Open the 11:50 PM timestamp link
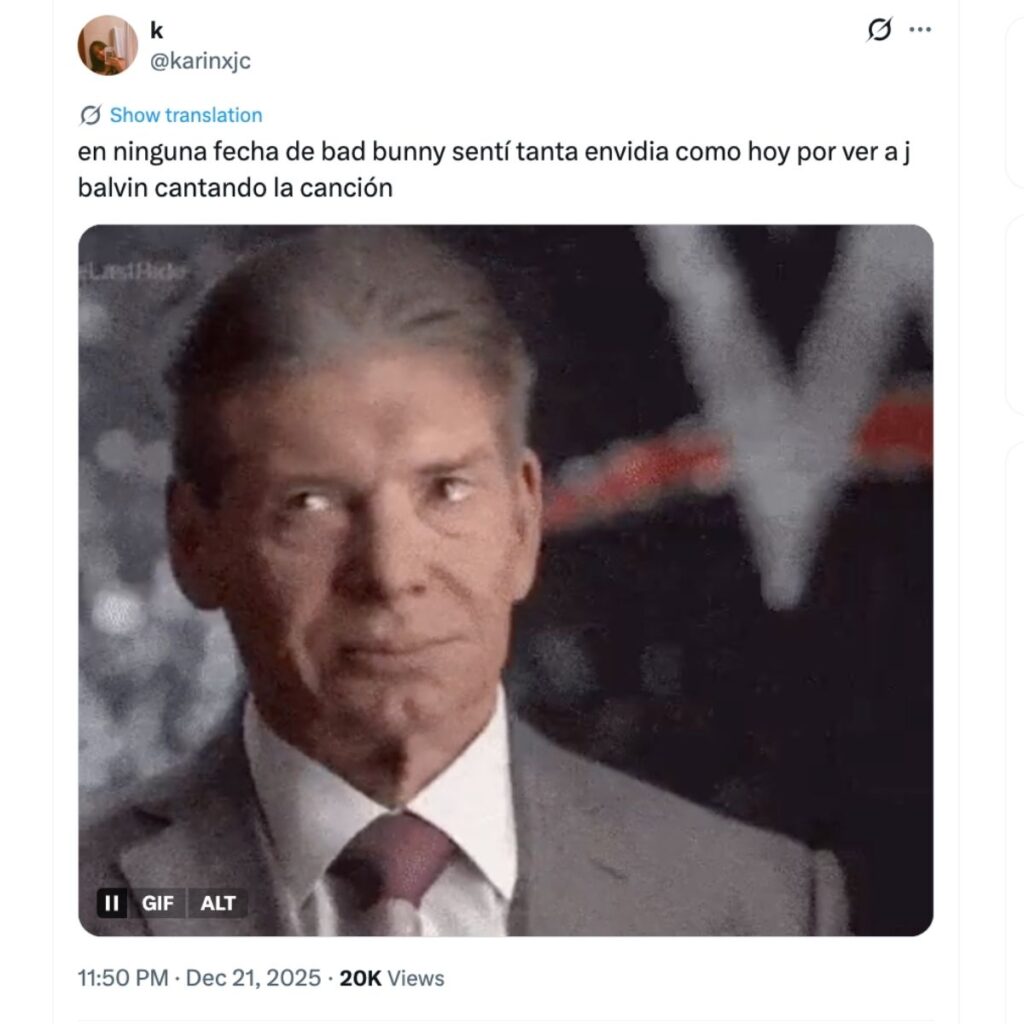Viewport: 1024px width, 1024px height. pyautogui.click(x=123, y=978)
